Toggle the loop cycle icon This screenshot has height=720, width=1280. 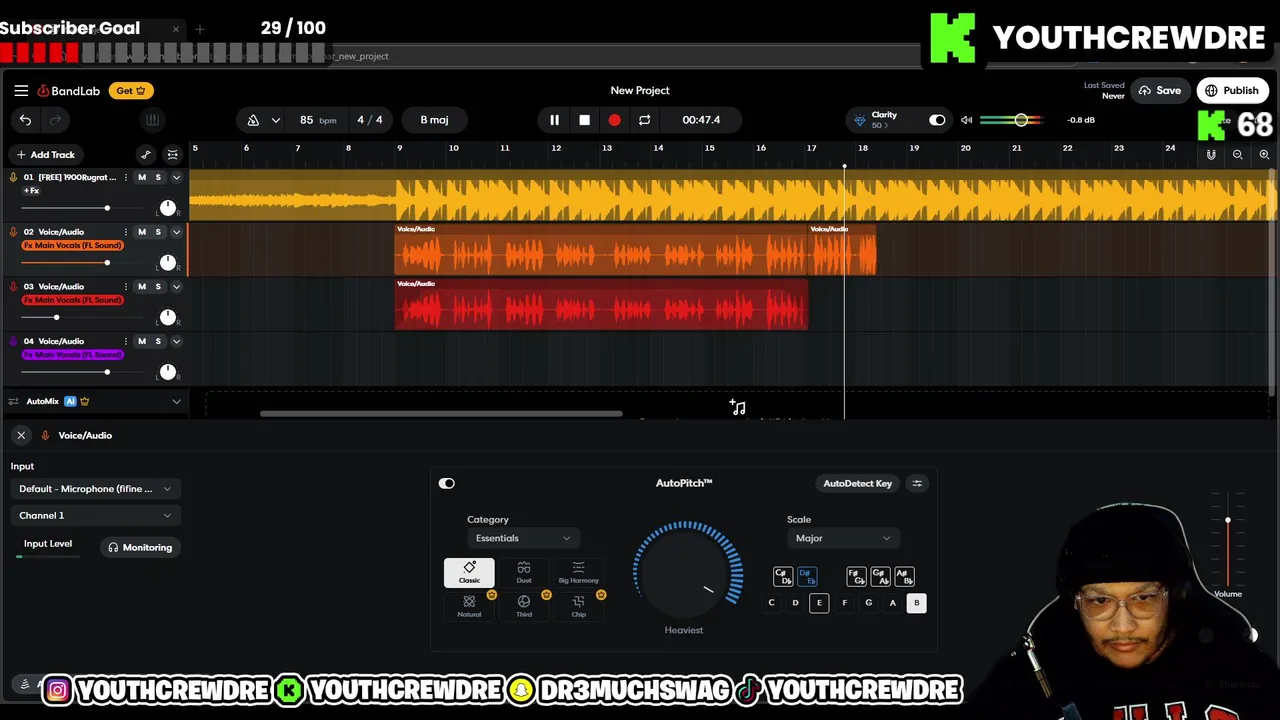(644, 120)
